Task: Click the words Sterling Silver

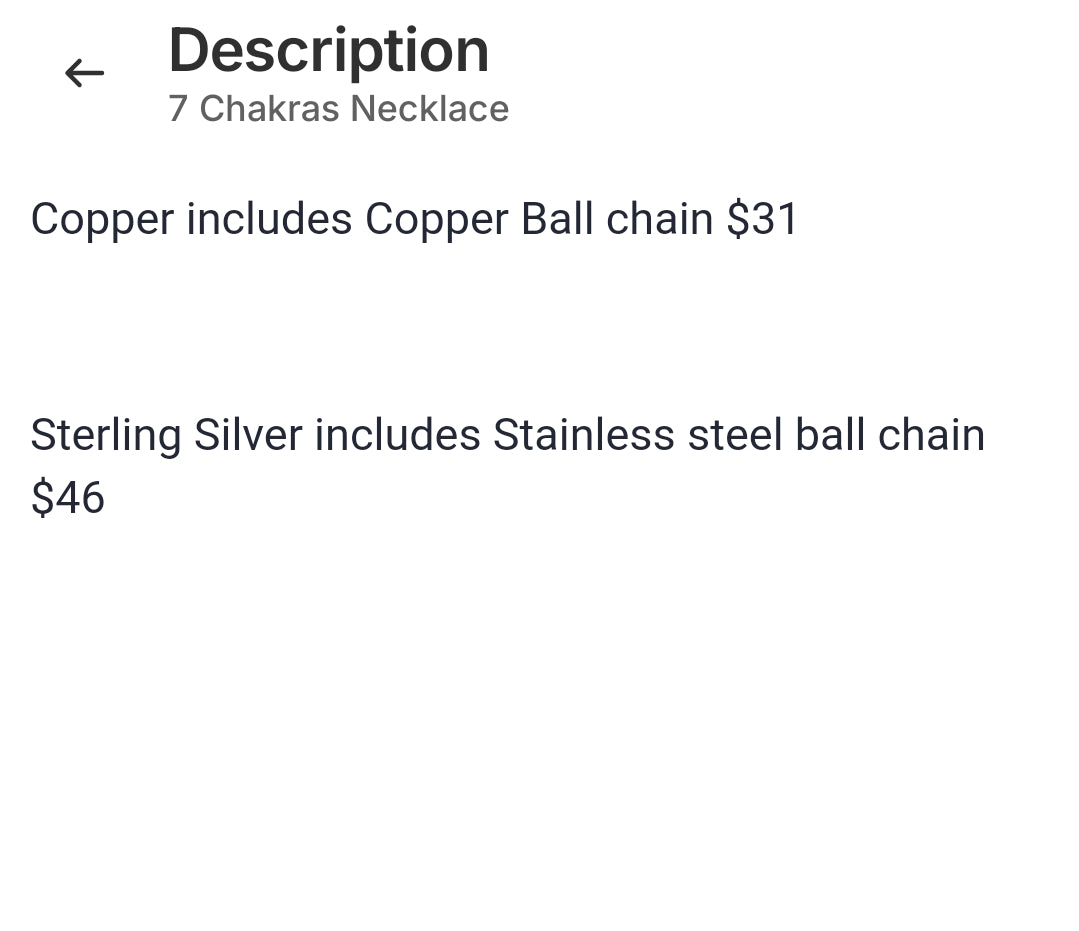Action: tap(166, 435)
